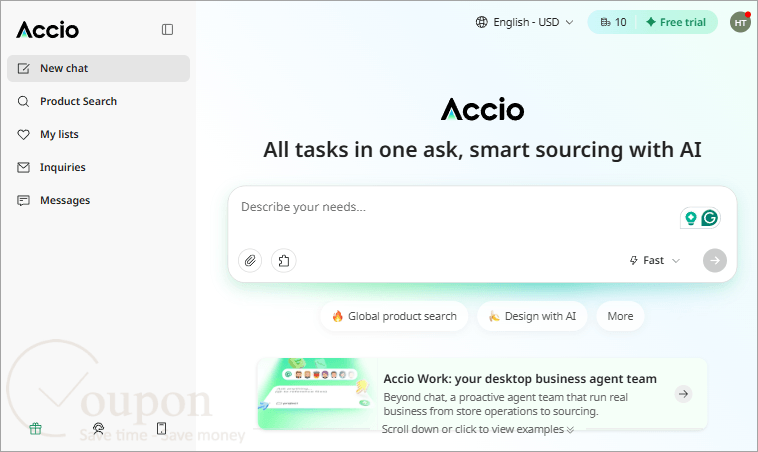The image size is (758, 452).
Task: Submit the prompt with the arrow button
Action: click(x=714, y=261)
